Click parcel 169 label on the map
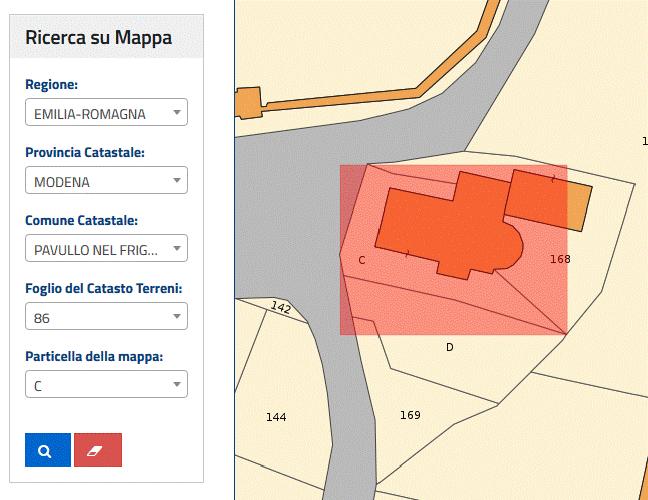This screenshot has height=500, width=648. (410, 415)
